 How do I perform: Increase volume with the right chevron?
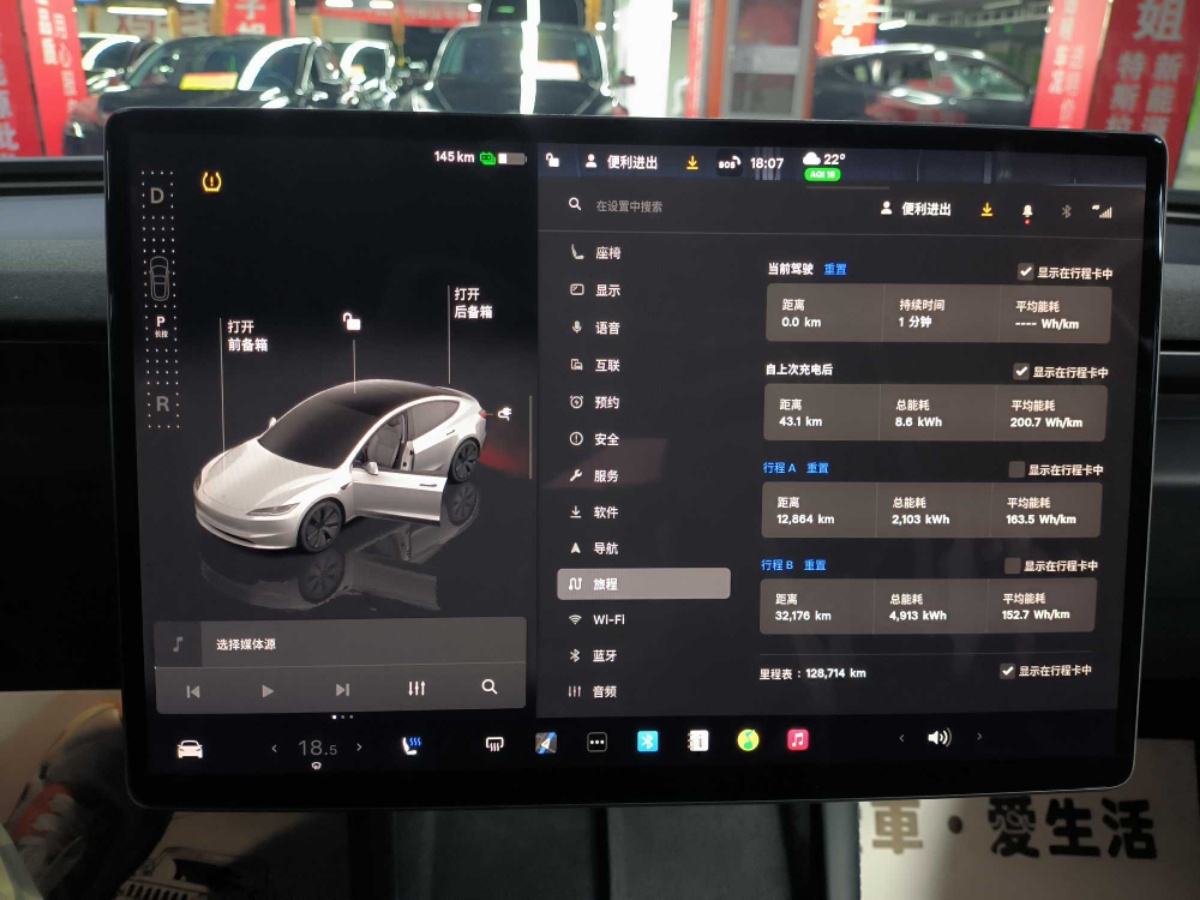tap(979, 737)
